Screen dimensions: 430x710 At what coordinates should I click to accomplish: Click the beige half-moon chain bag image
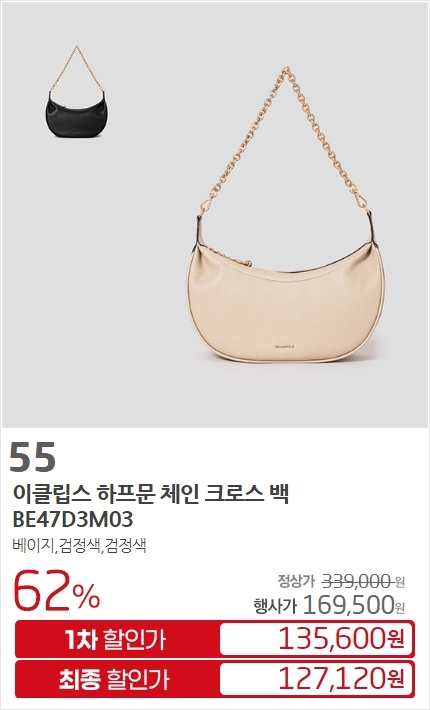click(286, 215)
